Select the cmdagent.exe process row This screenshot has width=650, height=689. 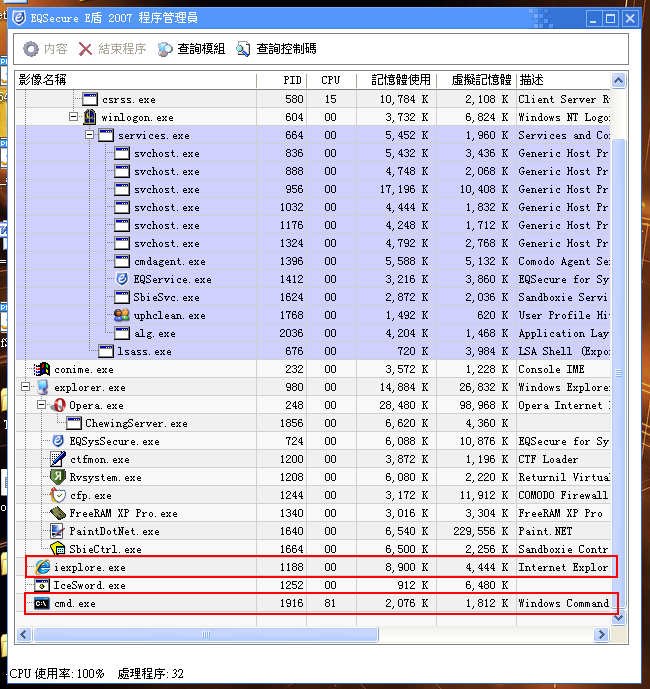[313, 261]
